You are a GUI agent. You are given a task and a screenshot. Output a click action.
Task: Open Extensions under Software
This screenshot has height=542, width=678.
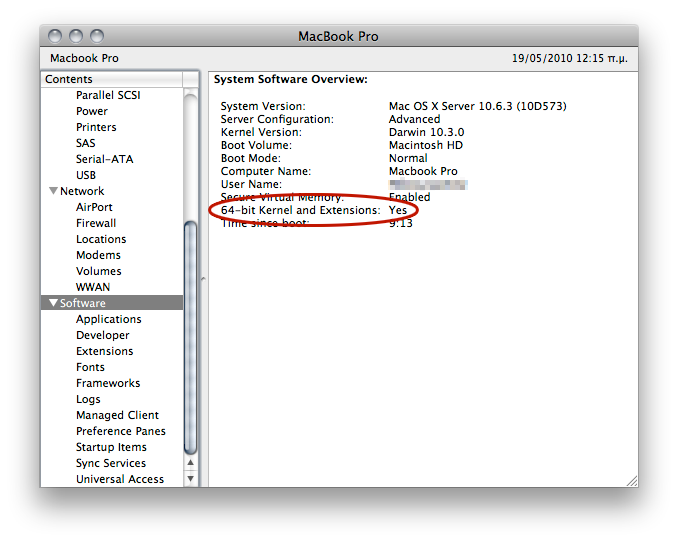pos(105,351)
